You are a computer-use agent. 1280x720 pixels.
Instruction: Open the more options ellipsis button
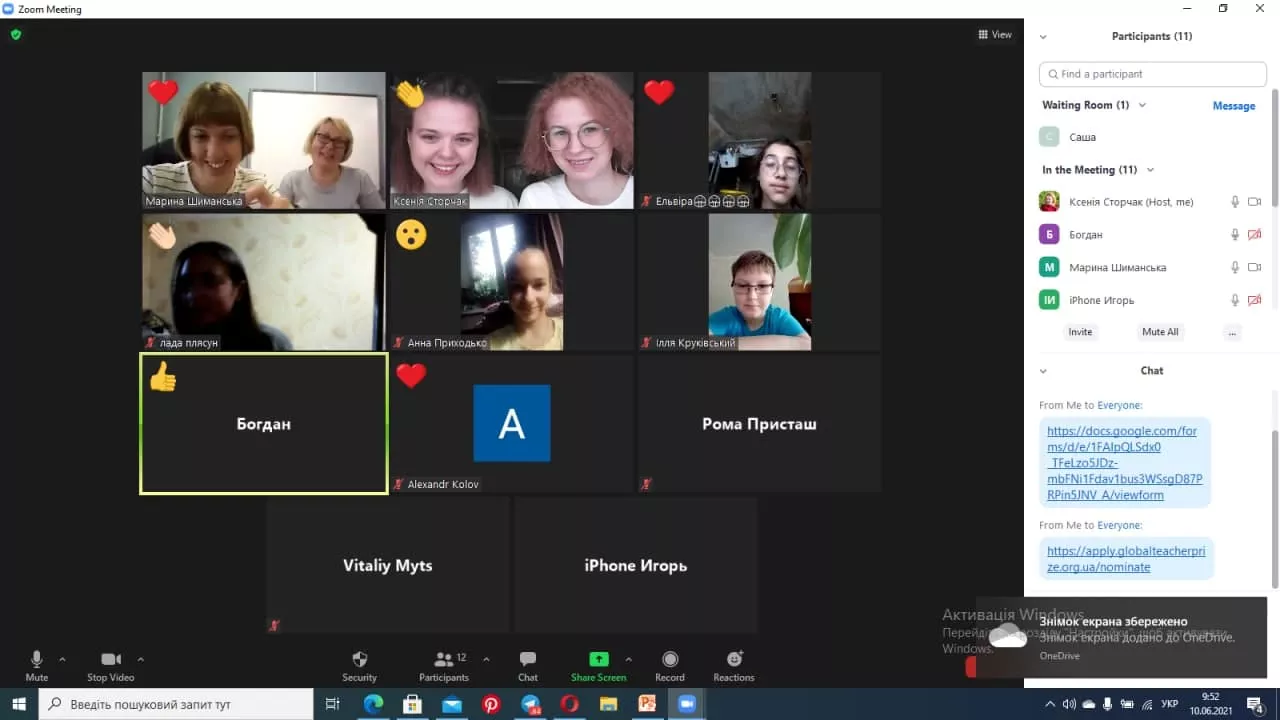click(1232, 332)
